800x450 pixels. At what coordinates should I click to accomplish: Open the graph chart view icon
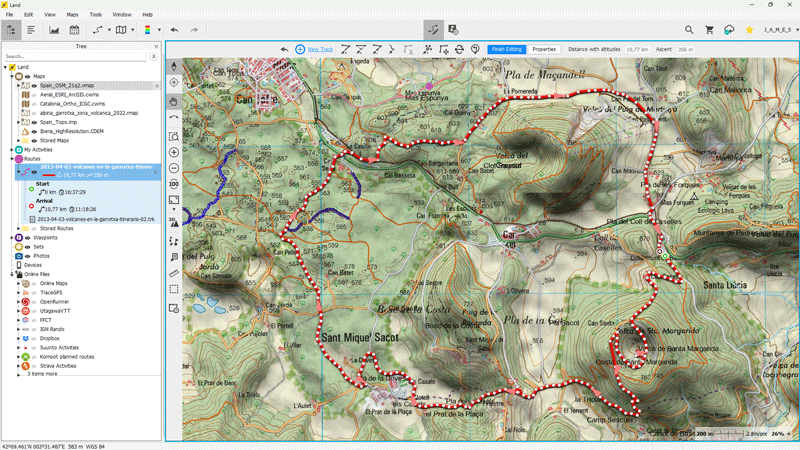(x=54, y=30)
